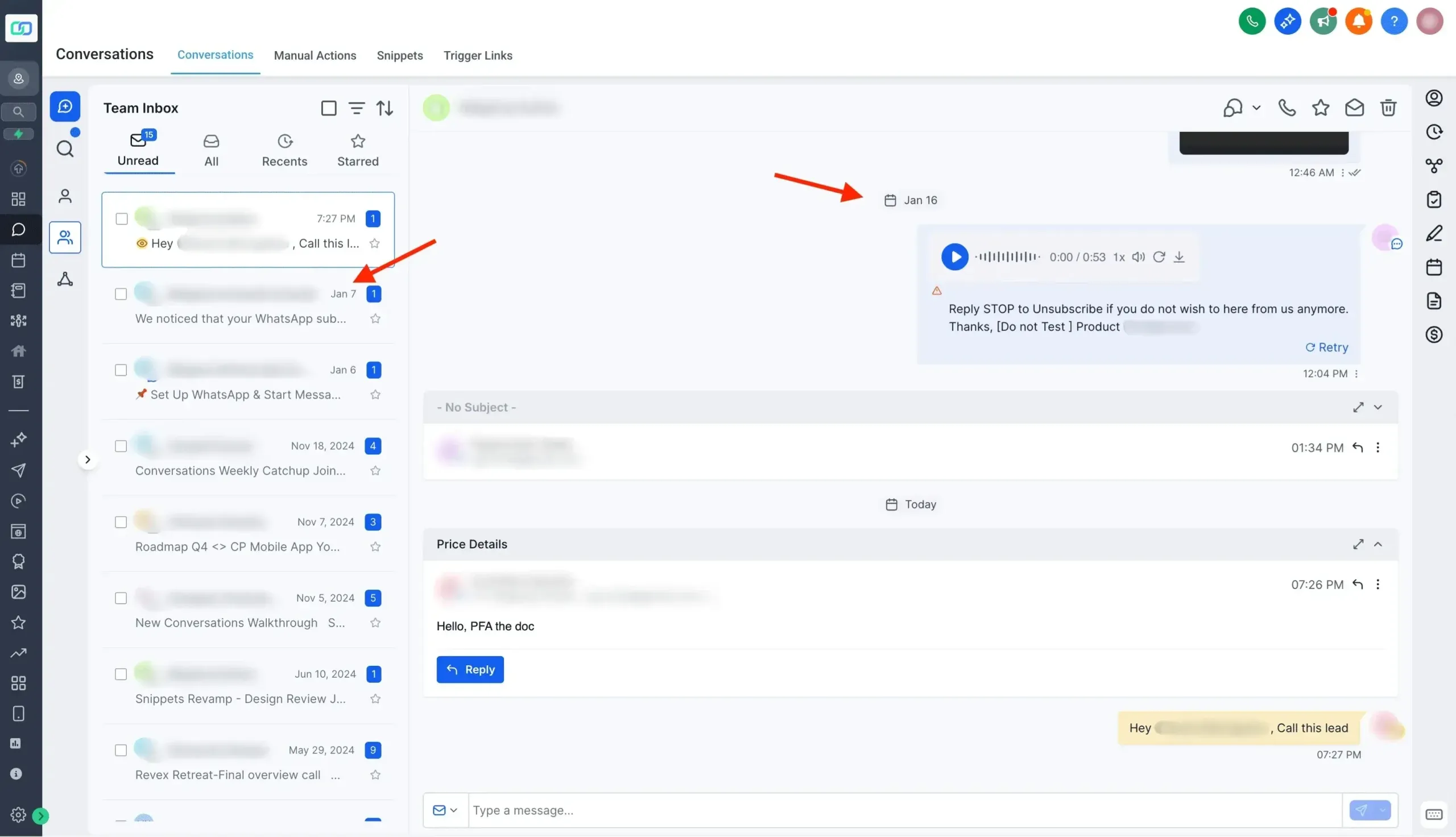Play the 0:53 audio message

pos(954,257)
